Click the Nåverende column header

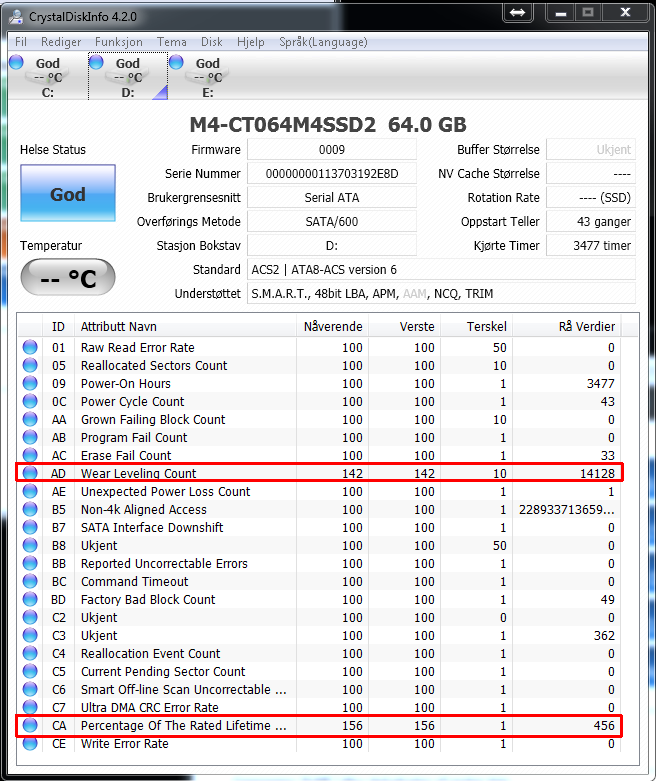(x=332, y=327)
